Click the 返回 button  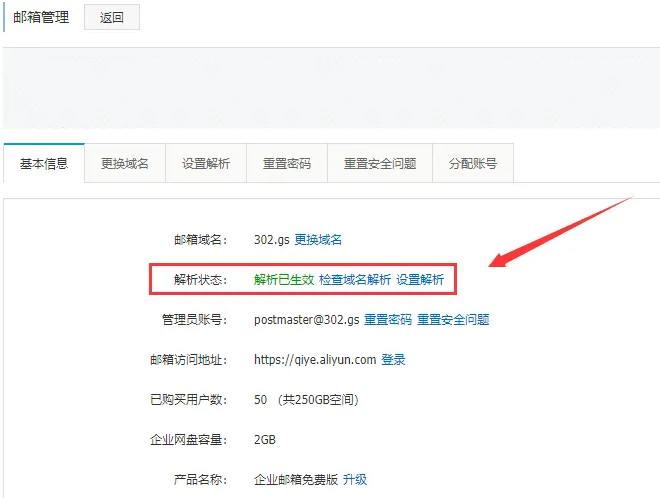click(x=111, y=18)
